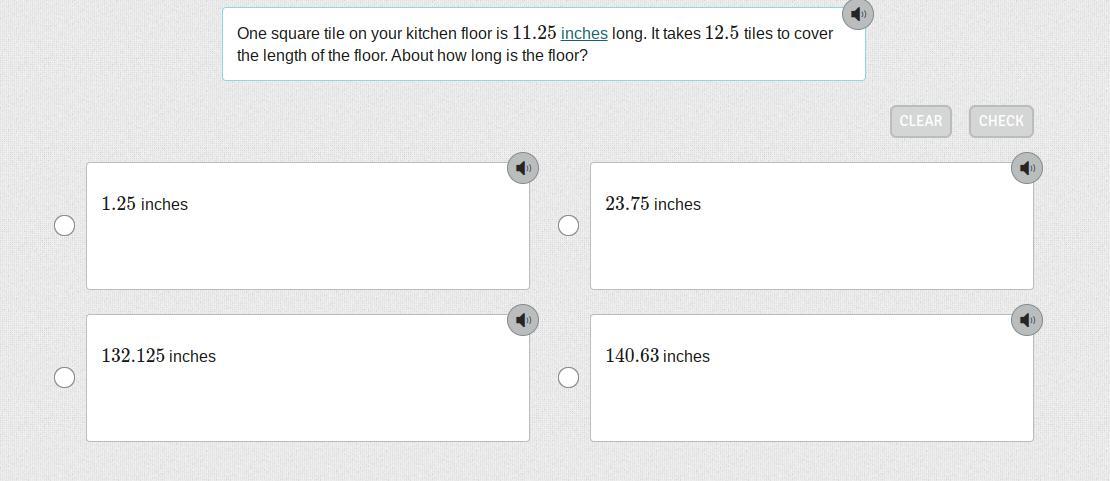Image resolution: width=1110 pixels, height=481 pixels.
Task: Click the number 12.5 in the question
Action: point(722,33)
